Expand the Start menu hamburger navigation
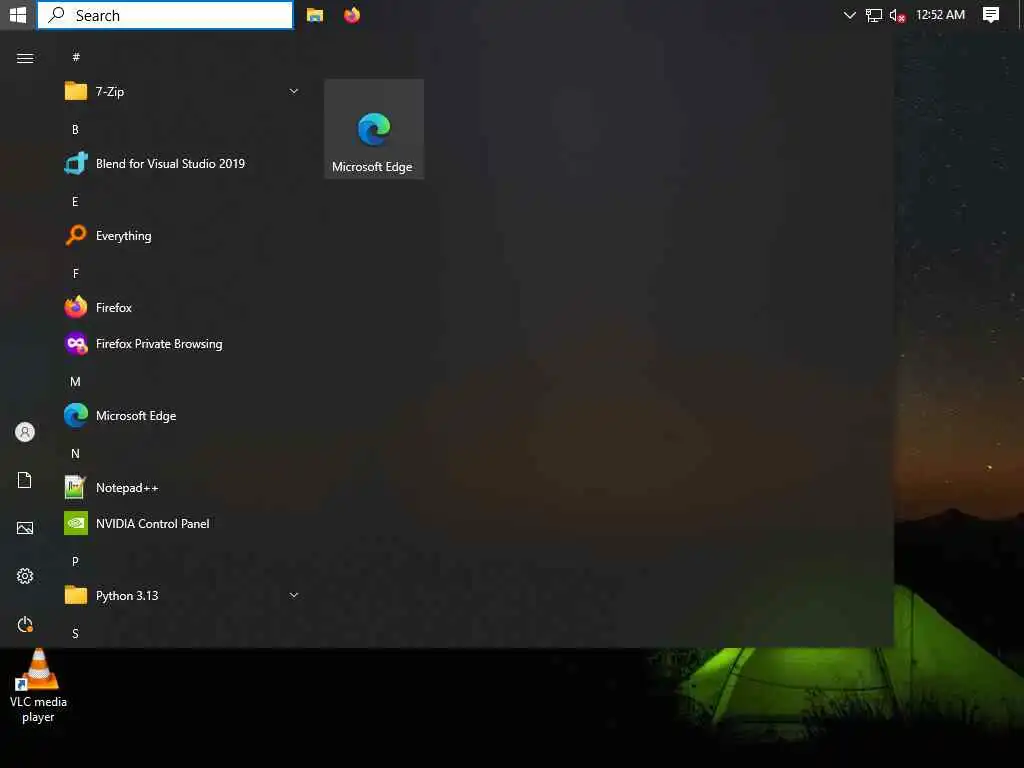This screenshot has height=768, width=1024. (x=25, y=59)
